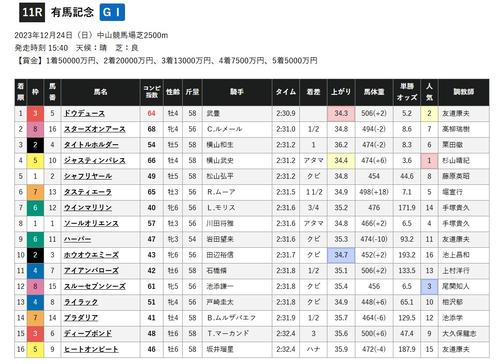Click the race date line 2023年12月24日

pyautogui.click(x=91, y=35)
